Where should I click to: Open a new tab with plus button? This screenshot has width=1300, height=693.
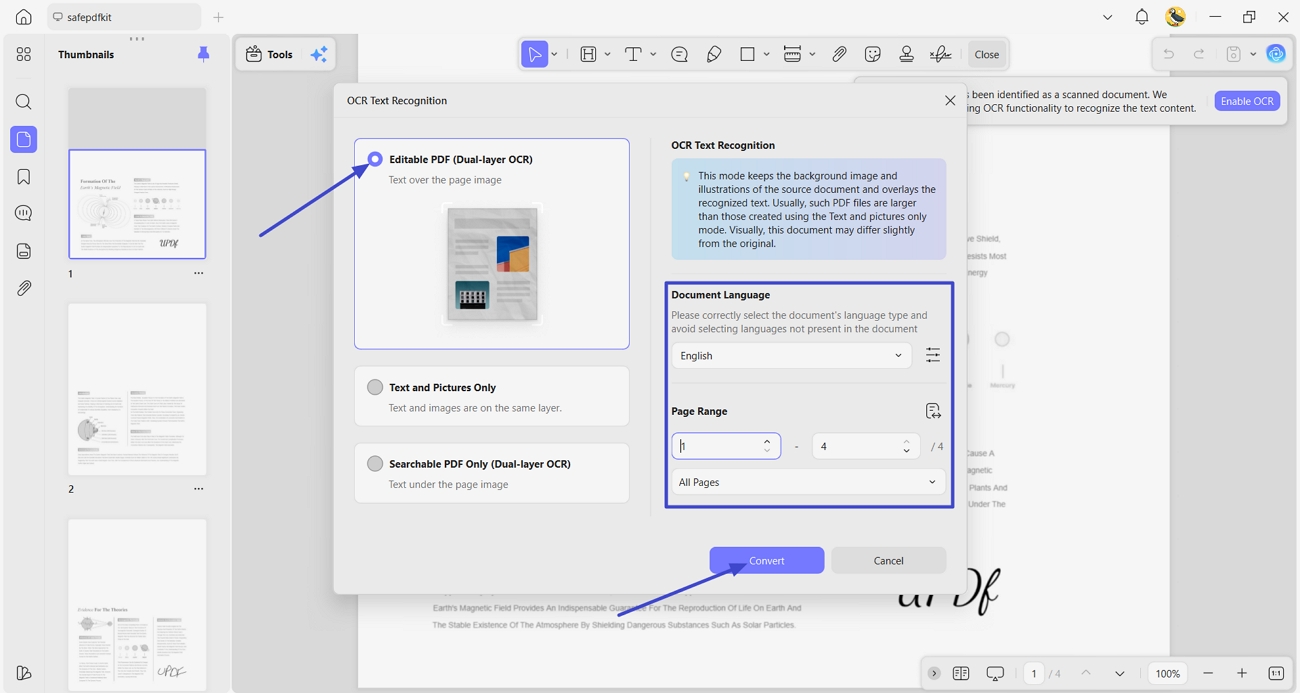tap(218, 17)
